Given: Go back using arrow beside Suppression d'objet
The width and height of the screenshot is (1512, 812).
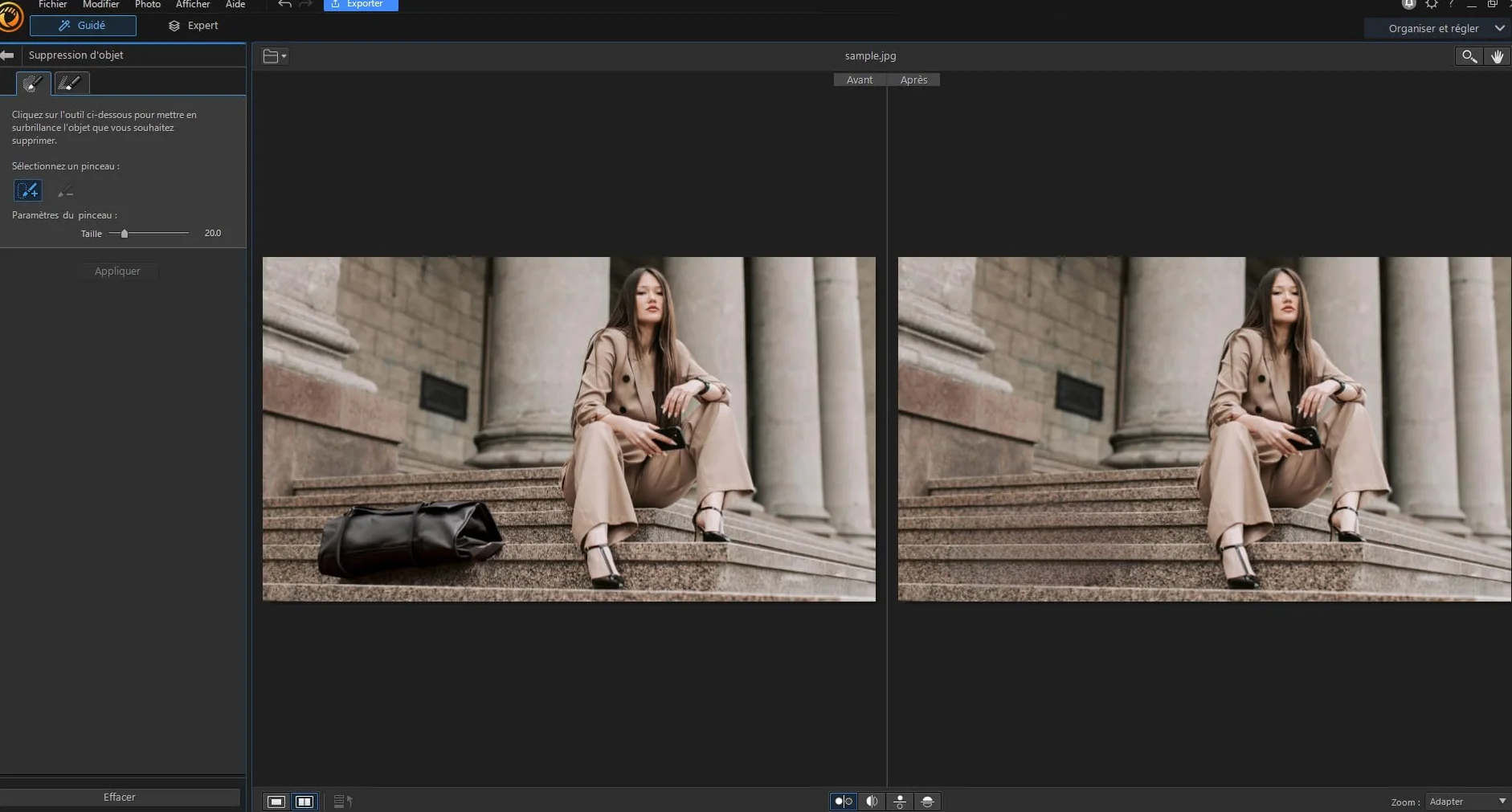Looking at the screenshot, I should (7, 55).
